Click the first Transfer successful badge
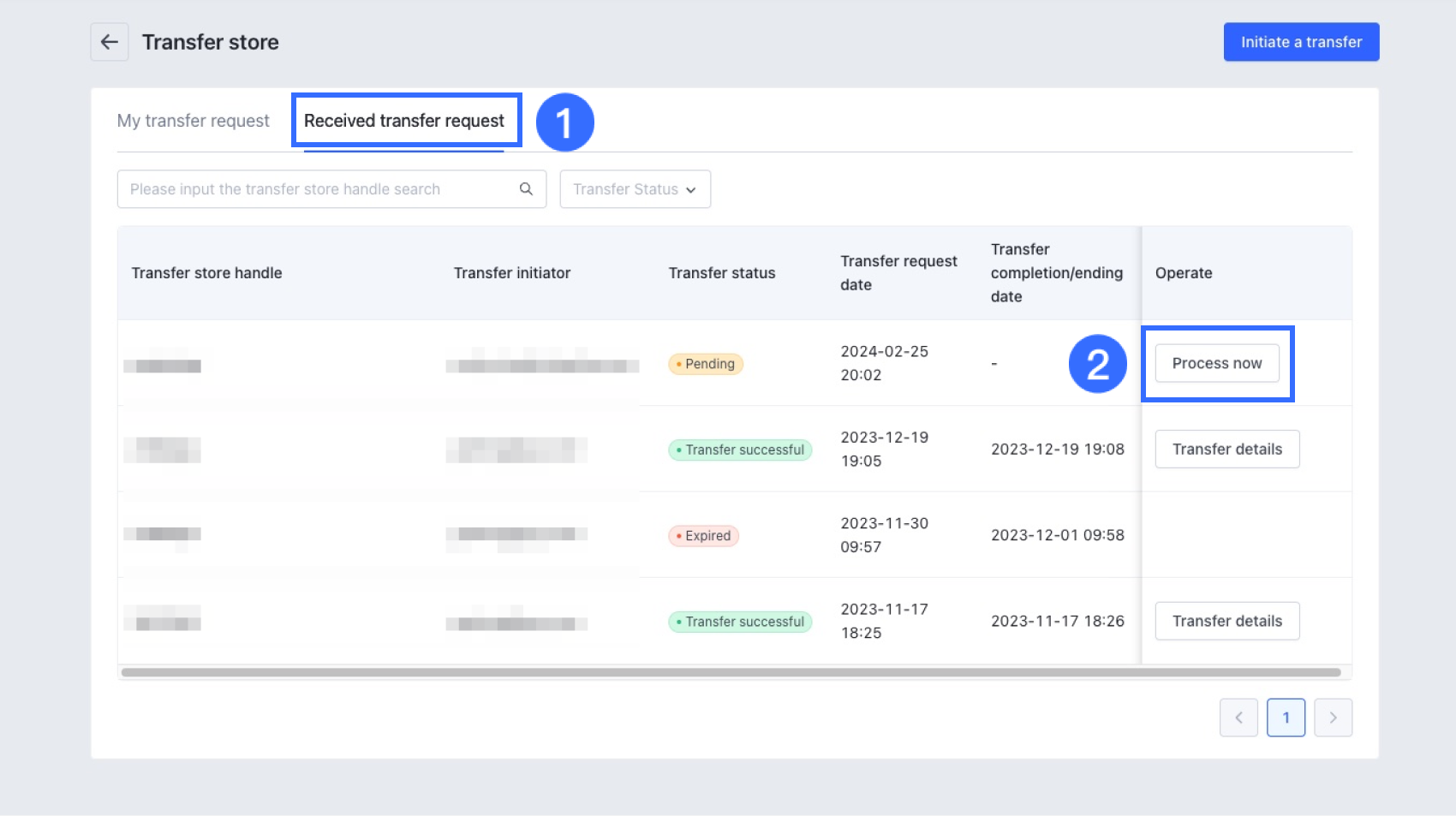 740,450
